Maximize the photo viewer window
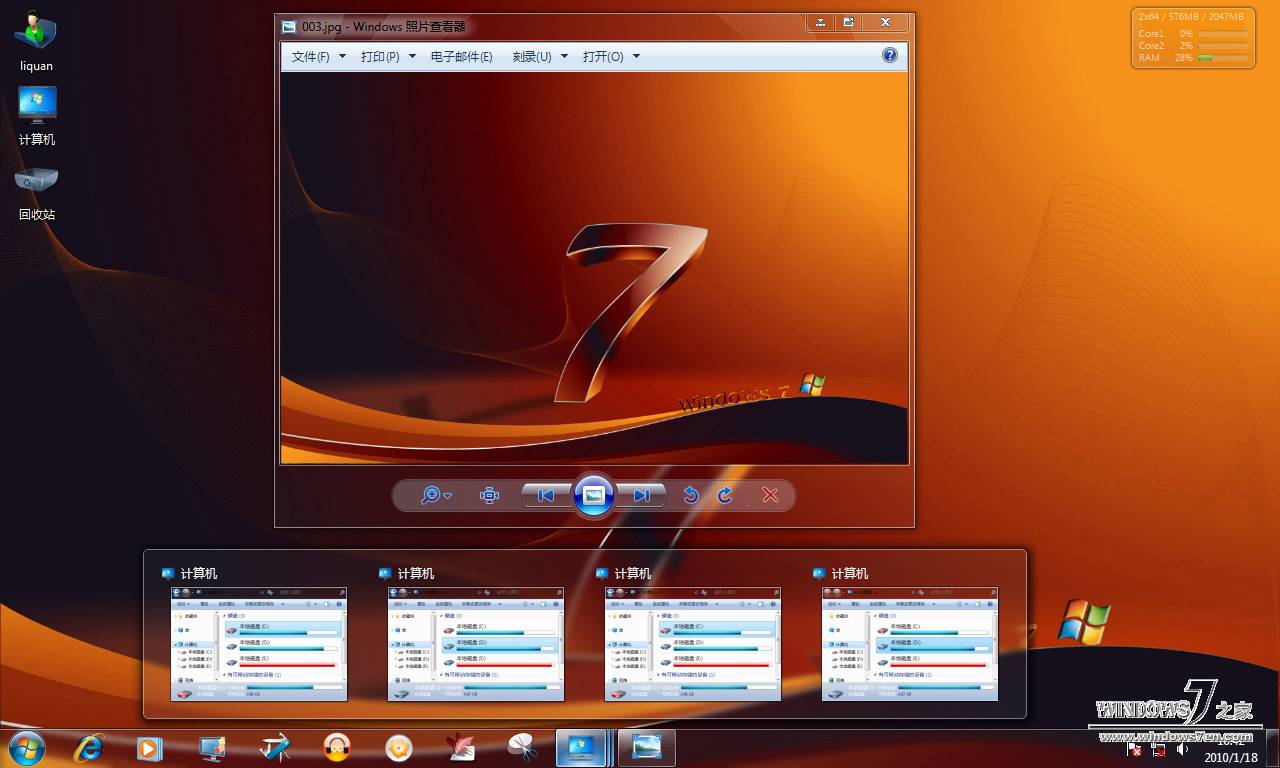Viewport: 1280px width, 768px height. pos(848,22)
